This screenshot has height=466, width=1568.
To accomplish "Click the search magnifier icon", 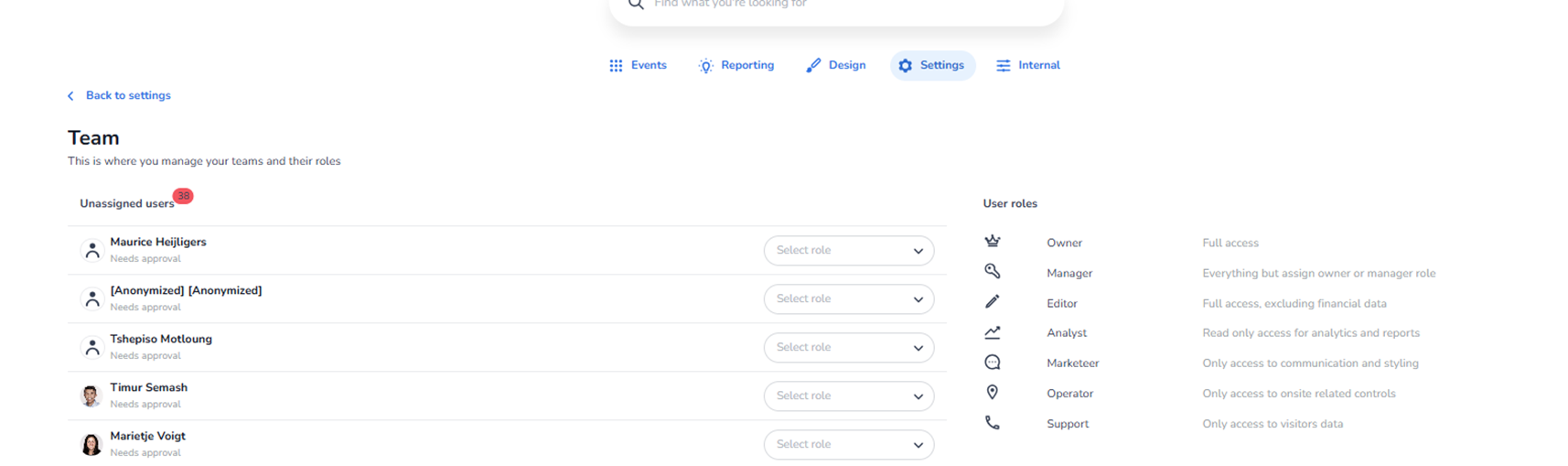I will click(x=636, y=5).
